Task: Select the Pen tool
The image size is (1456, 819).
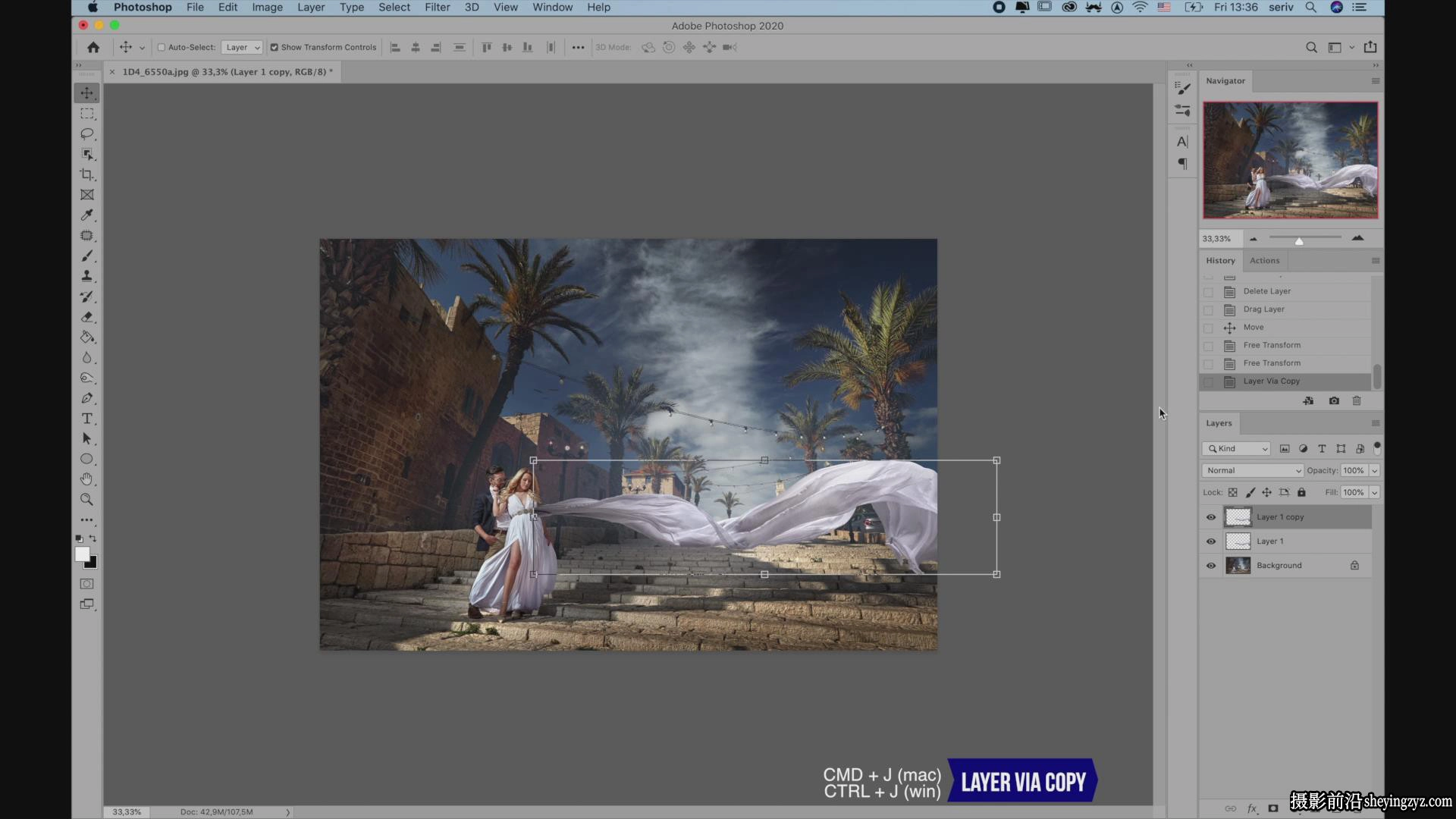Action: 87,398
